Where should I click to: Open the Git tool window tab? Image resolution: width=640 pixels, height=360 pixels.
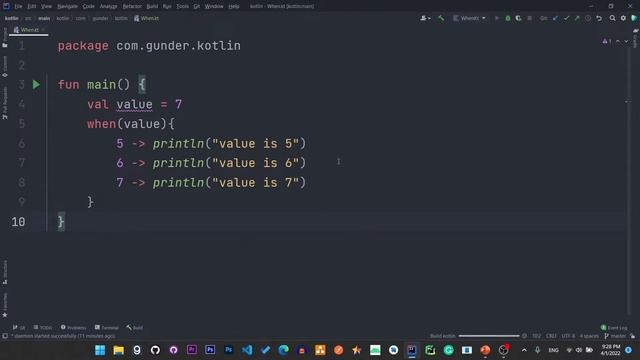tap(19, 327)
